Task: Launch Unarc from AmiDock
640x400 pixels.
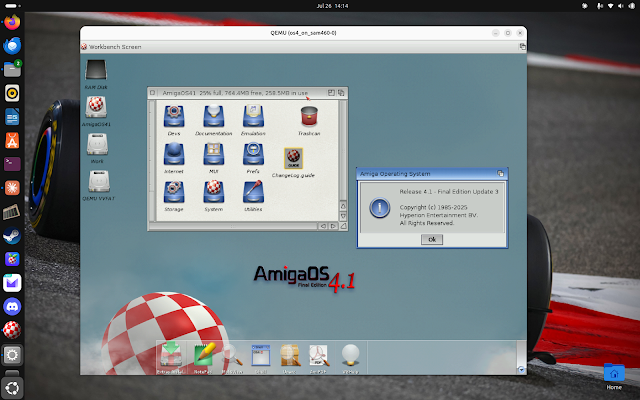Action: (x=290, y=355)
